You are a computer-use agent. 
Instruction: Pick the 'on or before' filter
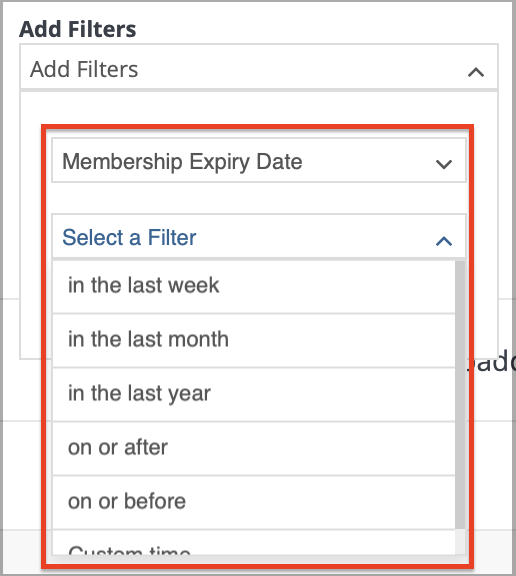coord(254,502)
